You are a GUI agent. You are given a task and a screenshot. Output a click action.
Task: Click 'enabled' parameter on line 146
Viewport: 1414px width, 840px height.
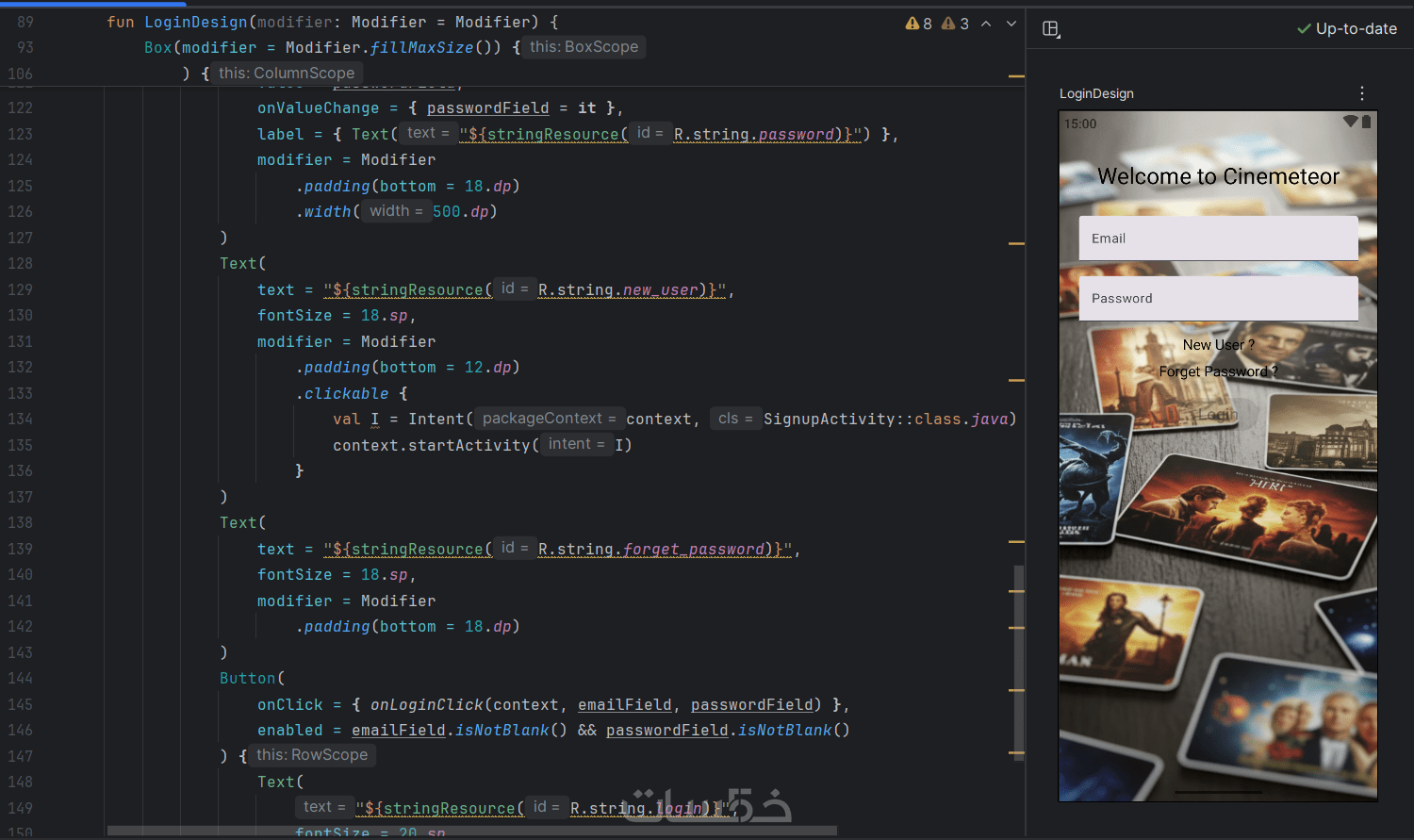pos(289,730)
